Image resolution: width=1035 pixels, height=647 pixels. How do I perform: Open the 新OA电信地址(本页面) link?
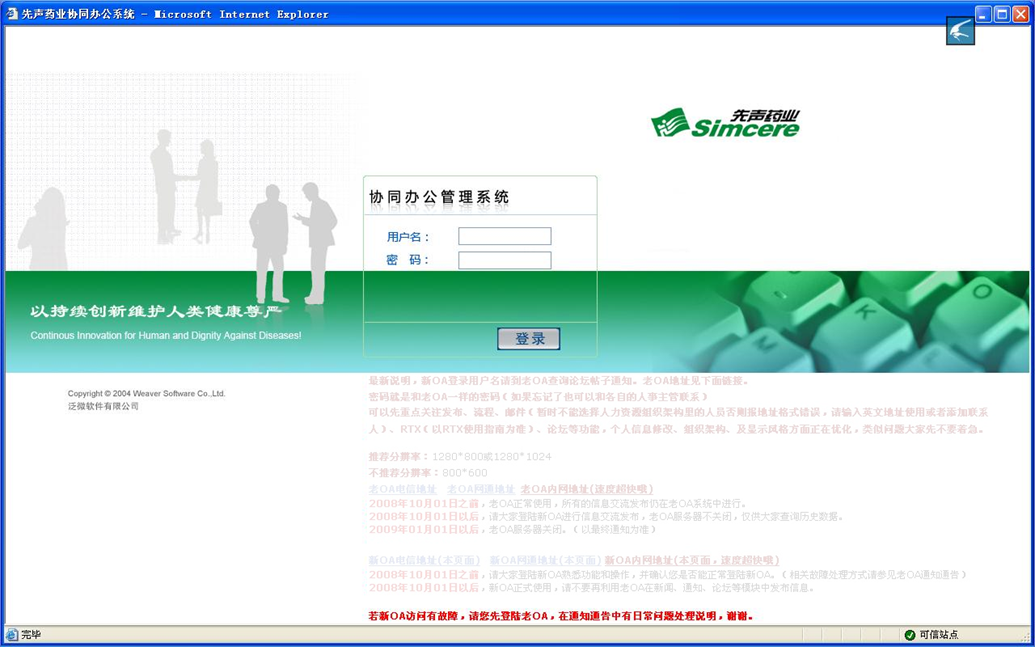[424, 561]
